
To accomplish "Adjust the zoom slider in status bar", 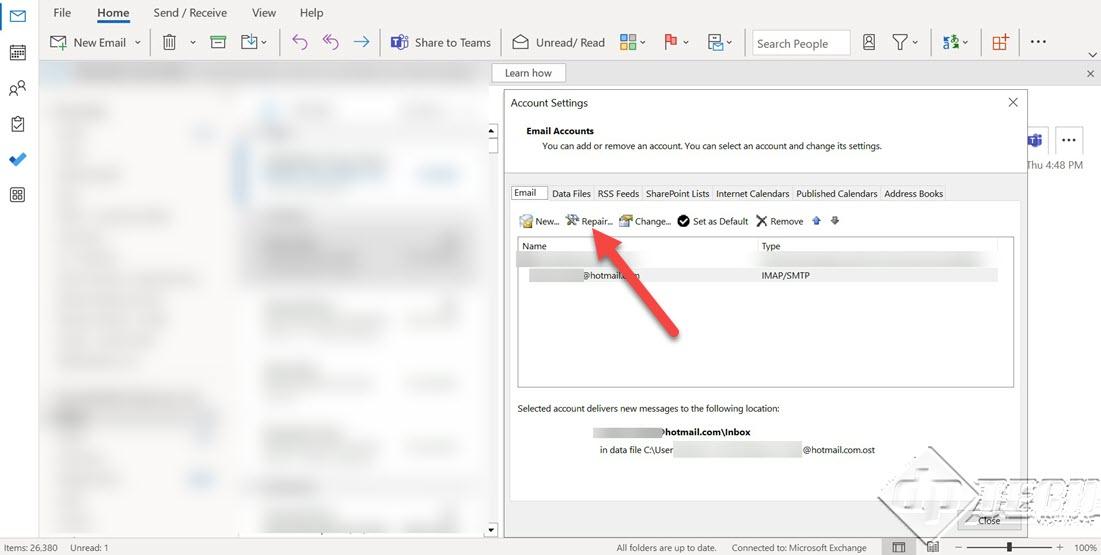I will 1009,547.
